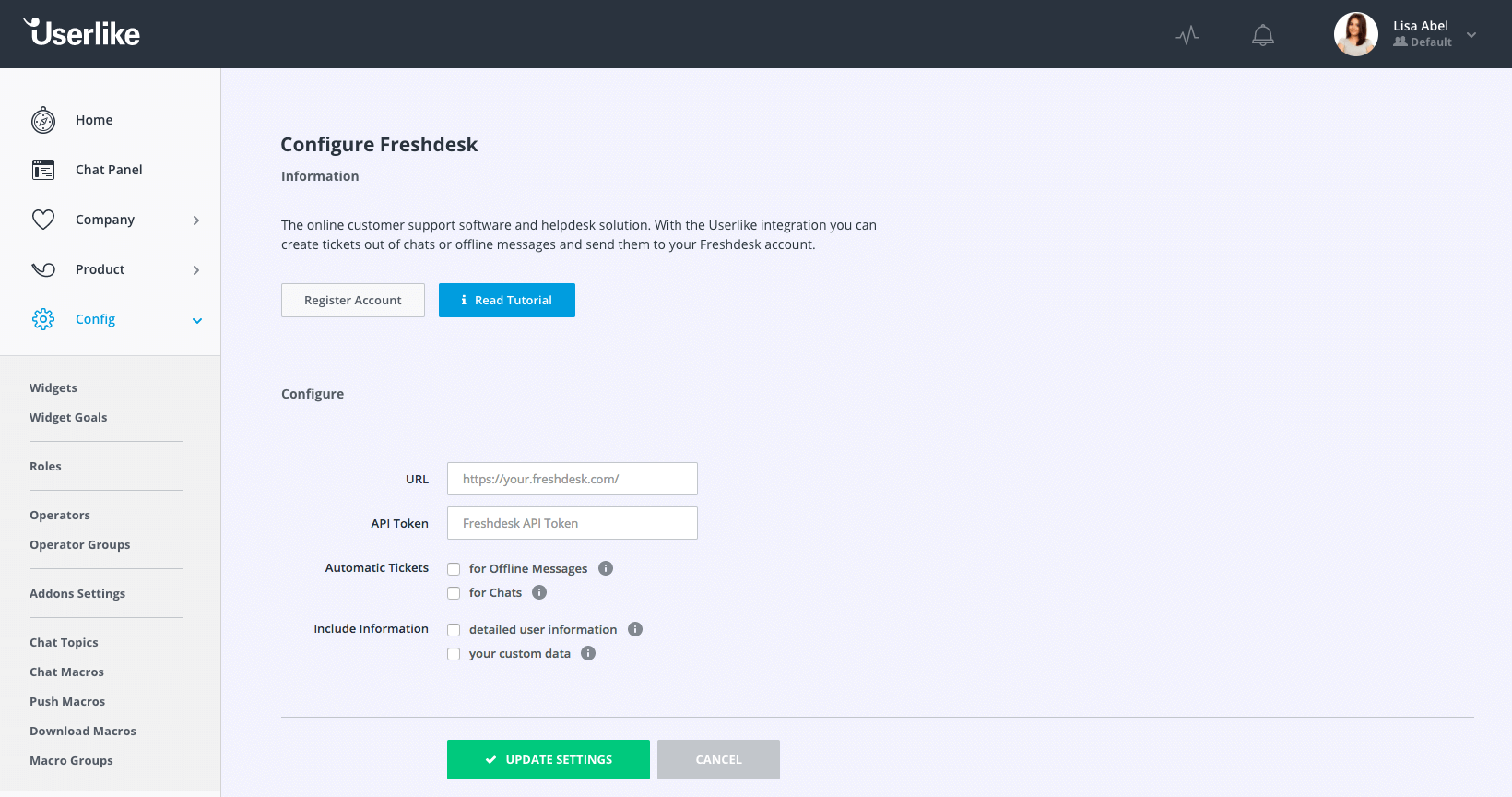Expand the Product submenu chevron
The image size is (1512, 797).
(x=196, y=270)
